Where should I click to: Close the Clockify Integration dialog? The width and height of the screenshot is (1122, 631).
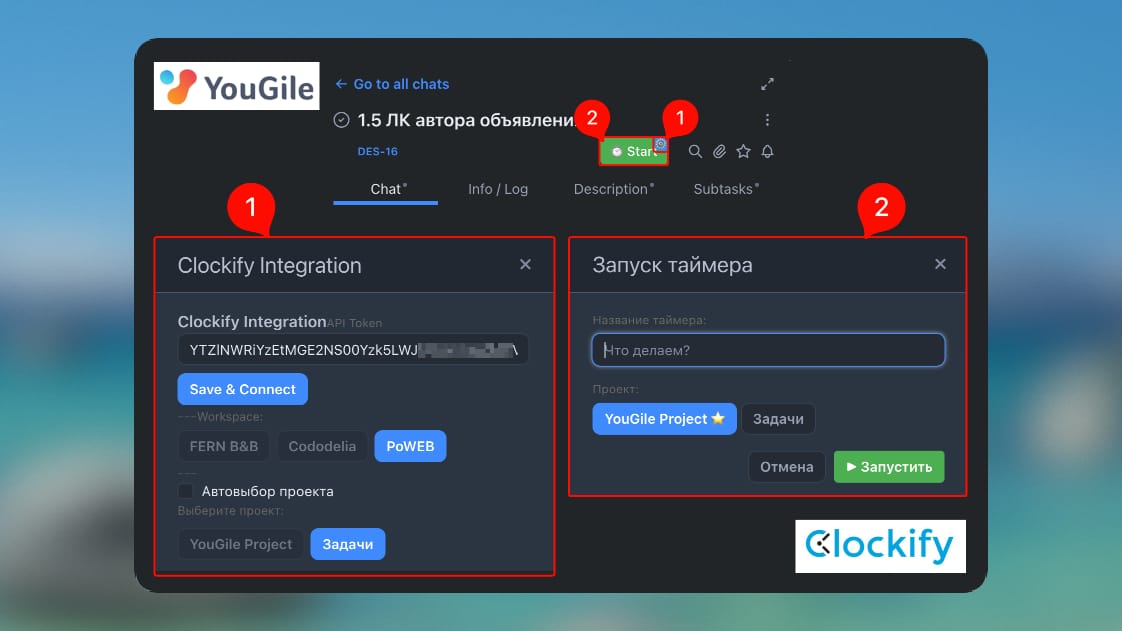[525, 265]
